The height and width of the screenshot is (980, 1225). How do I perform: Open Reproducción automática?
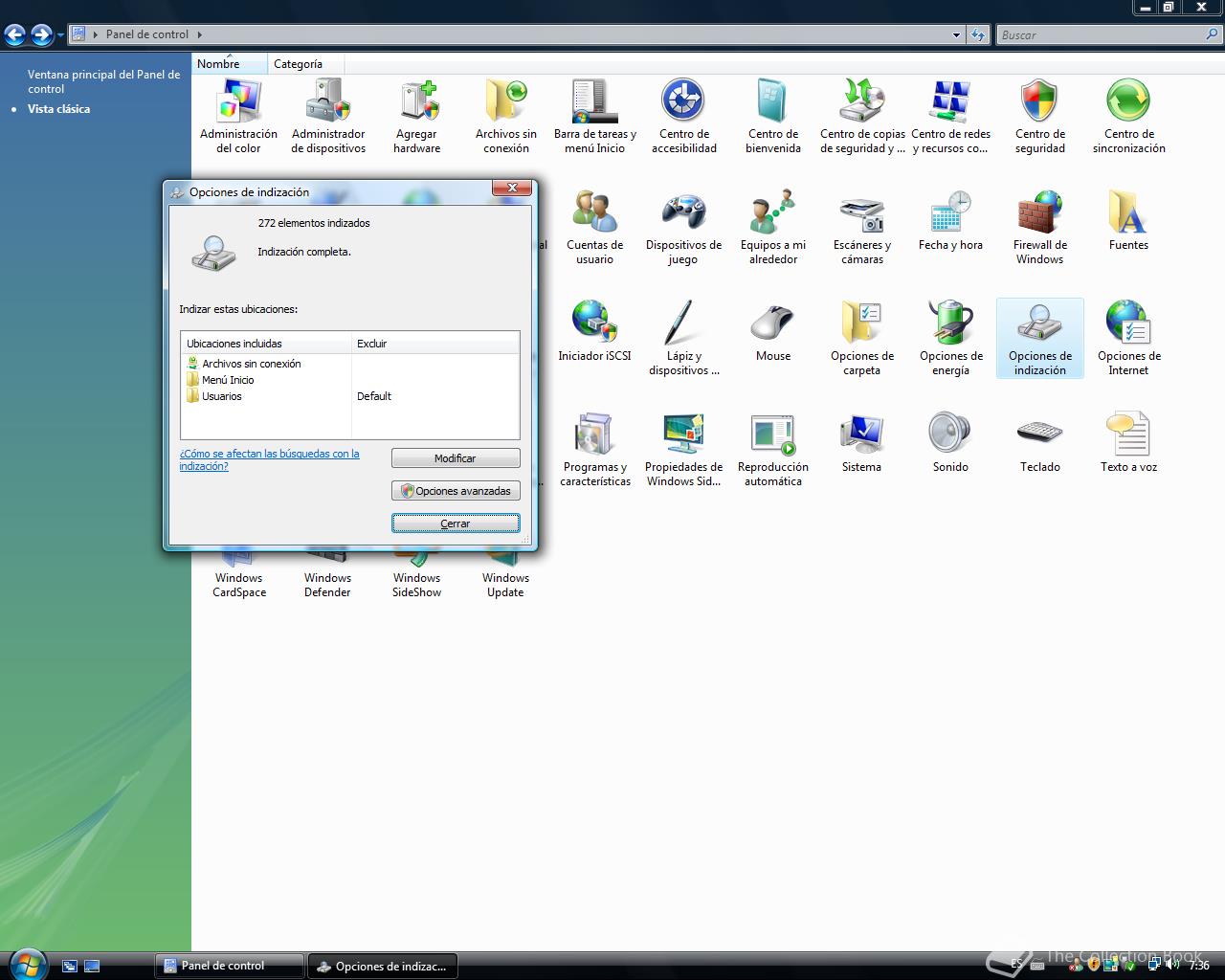(x=773, y=450)
